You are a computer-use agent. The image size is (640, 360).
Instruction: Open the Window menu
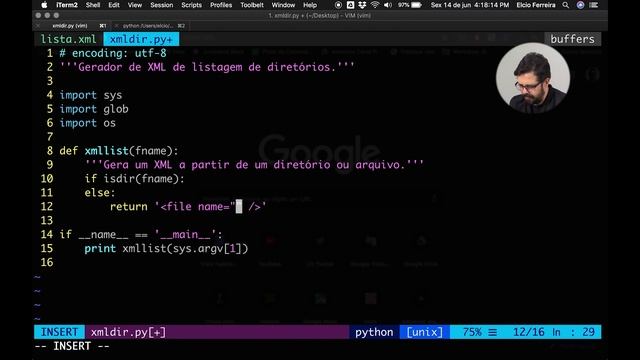283,5
